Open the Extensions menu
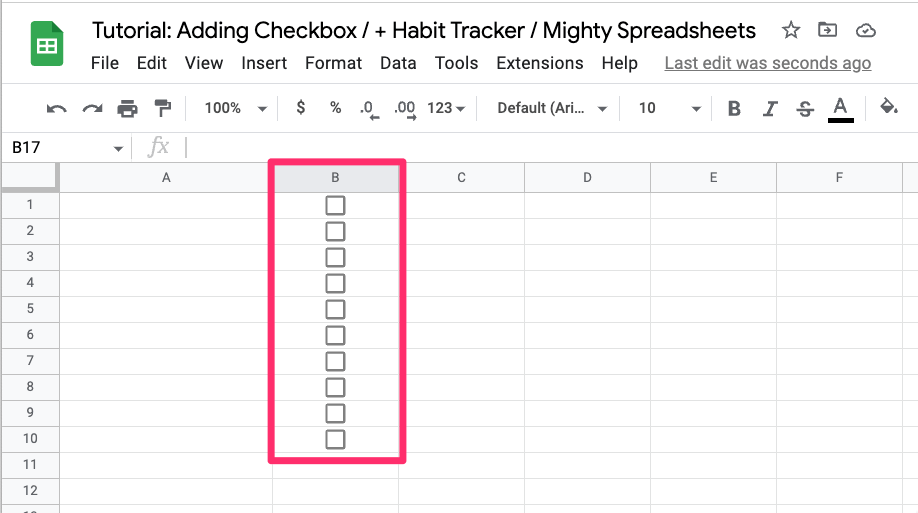This screenshot has width=918, height=513. click(x=540, y=63)
